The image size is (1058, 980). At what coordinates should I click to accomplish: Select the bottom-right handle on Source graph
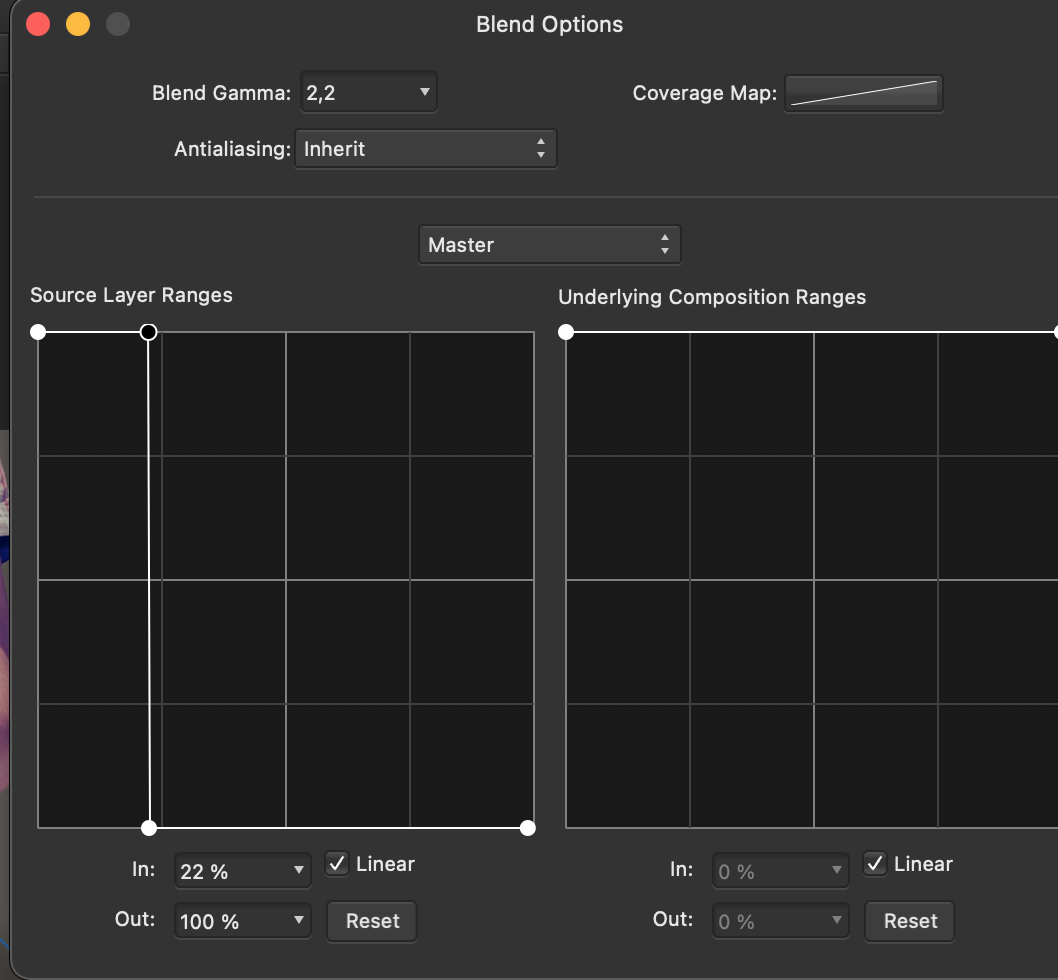pyautogui.click(x=527, y=827)
